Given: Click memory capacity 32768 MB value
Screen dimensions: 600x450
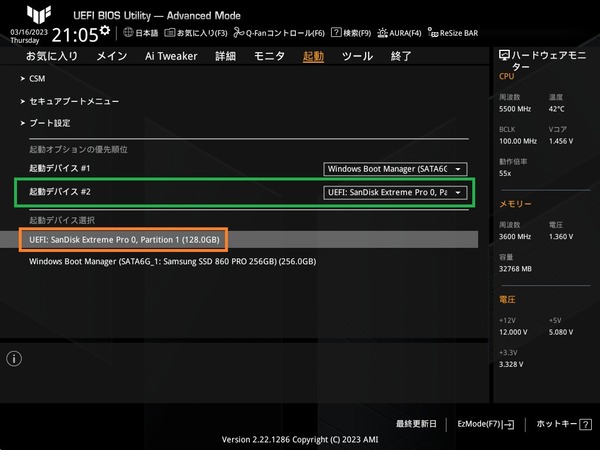Looking at the screenshot, I should click(515, 269).
